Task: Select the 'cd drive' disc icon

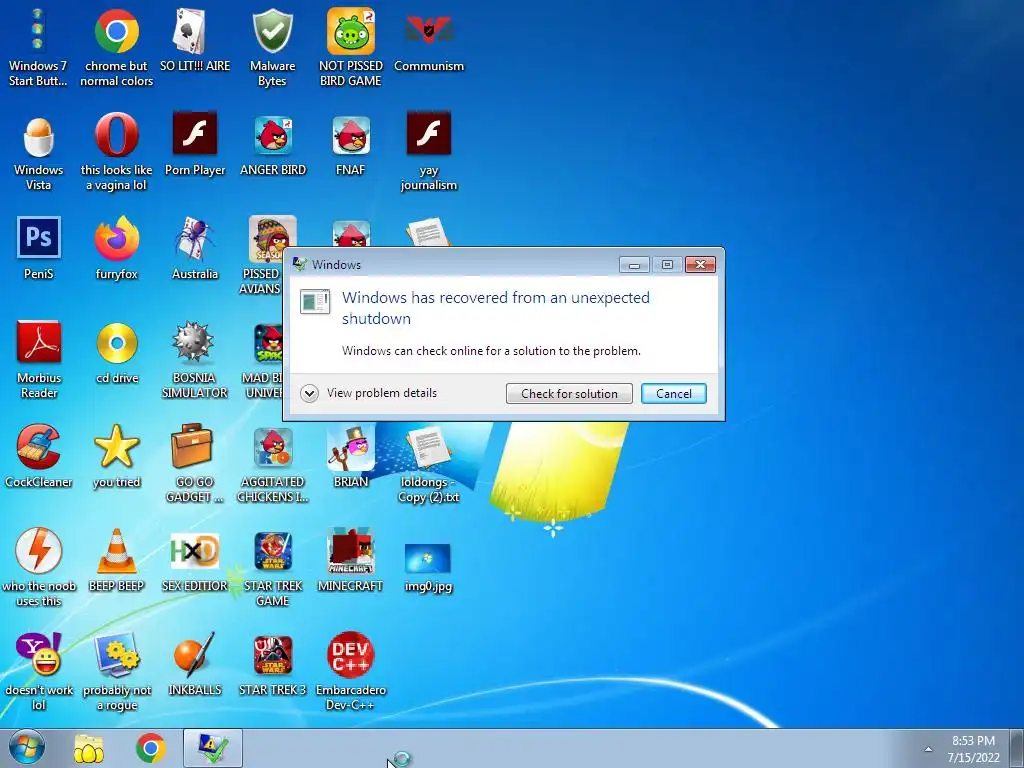Action: 116,353
